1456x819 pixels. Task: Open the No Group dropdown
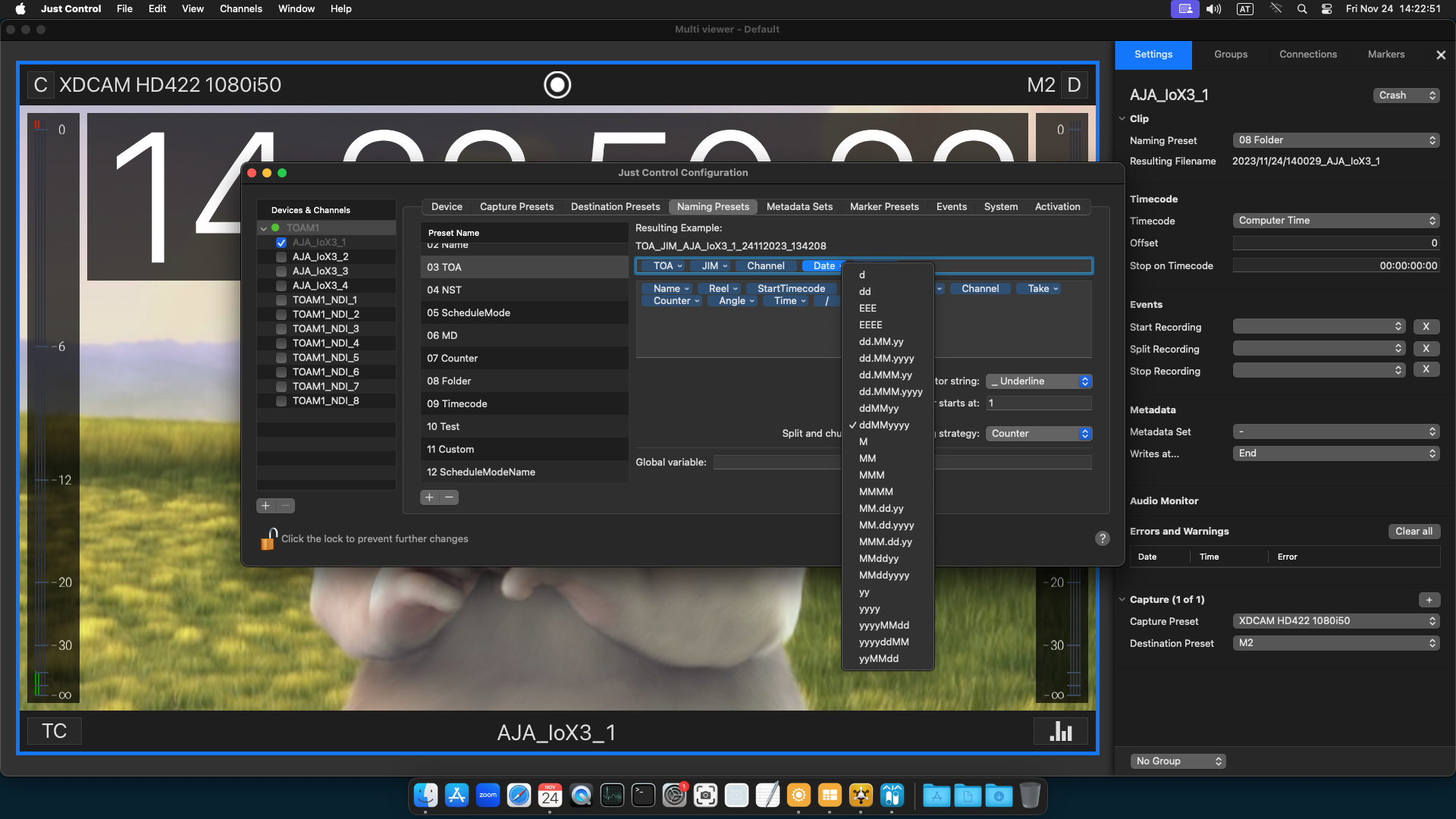[x=1178, y=761]
